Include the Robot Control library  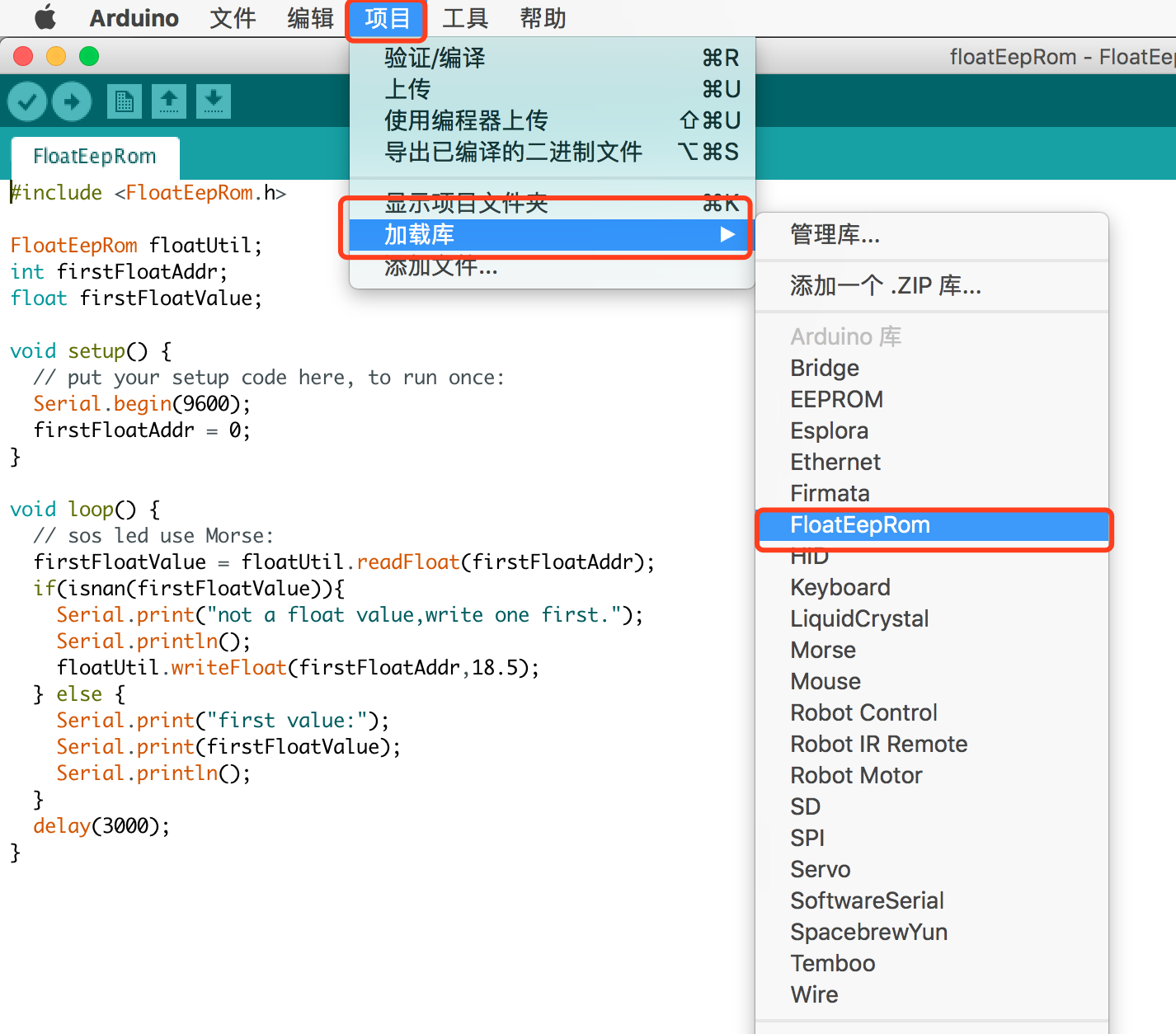(932, 712)
